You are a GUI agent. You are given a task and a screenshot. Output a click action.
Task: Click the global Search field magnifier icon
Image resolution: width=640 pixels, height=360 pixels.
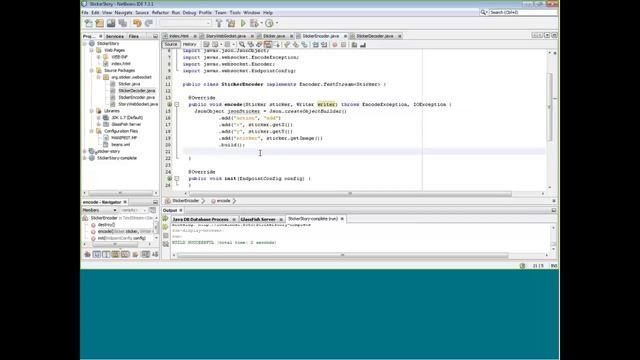[x=483, y=13]
